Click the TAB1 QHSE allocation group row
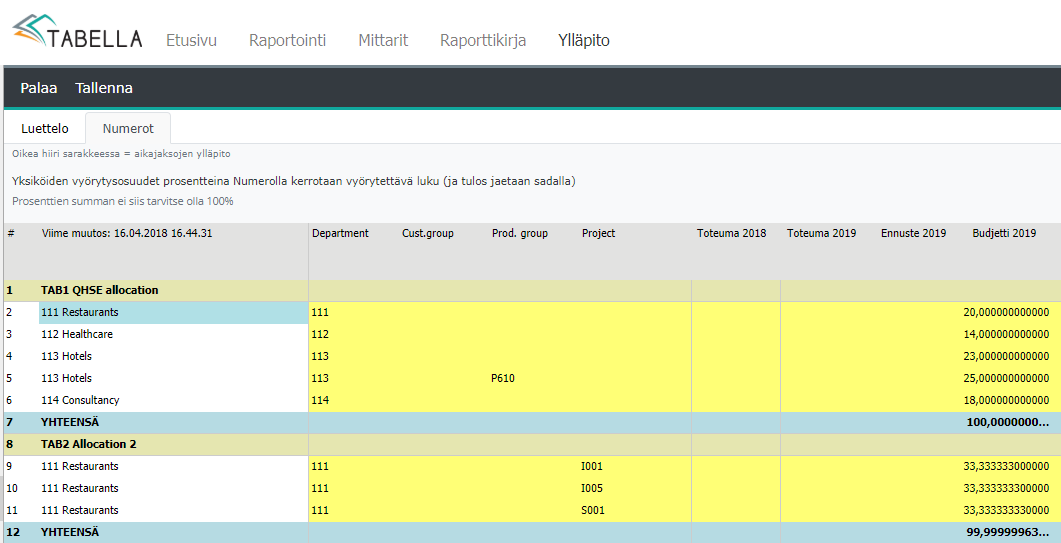The height and width of the screenshot is (543, 1061). click(x=100, y=290)
